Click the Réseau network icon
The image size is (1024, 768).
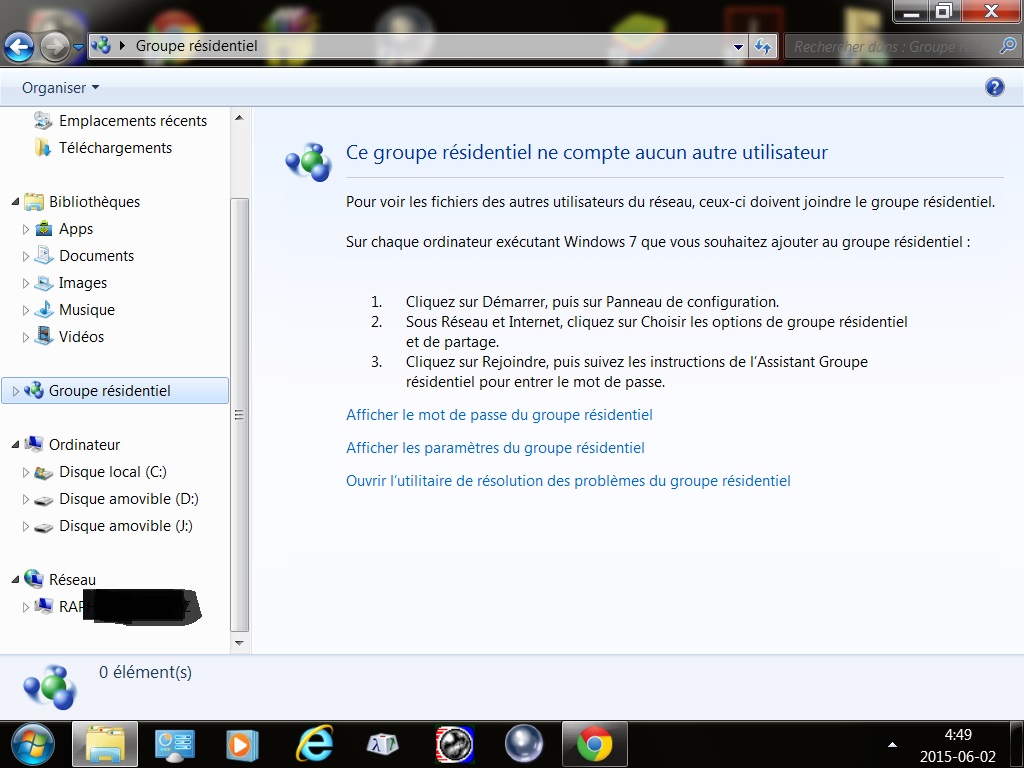coord(34,579)
